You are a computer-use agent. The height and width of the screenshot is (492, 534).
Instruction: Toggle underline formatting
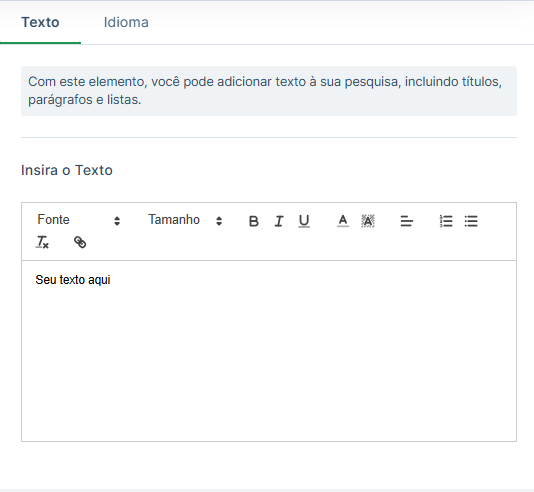[304, 221]
